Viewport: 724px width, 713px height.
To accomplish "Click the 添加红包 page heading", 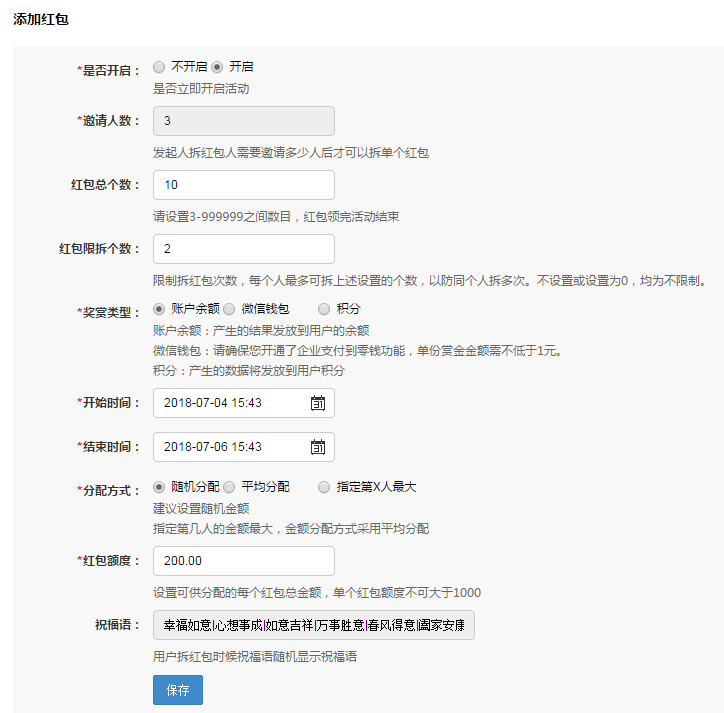I will 41,19.
